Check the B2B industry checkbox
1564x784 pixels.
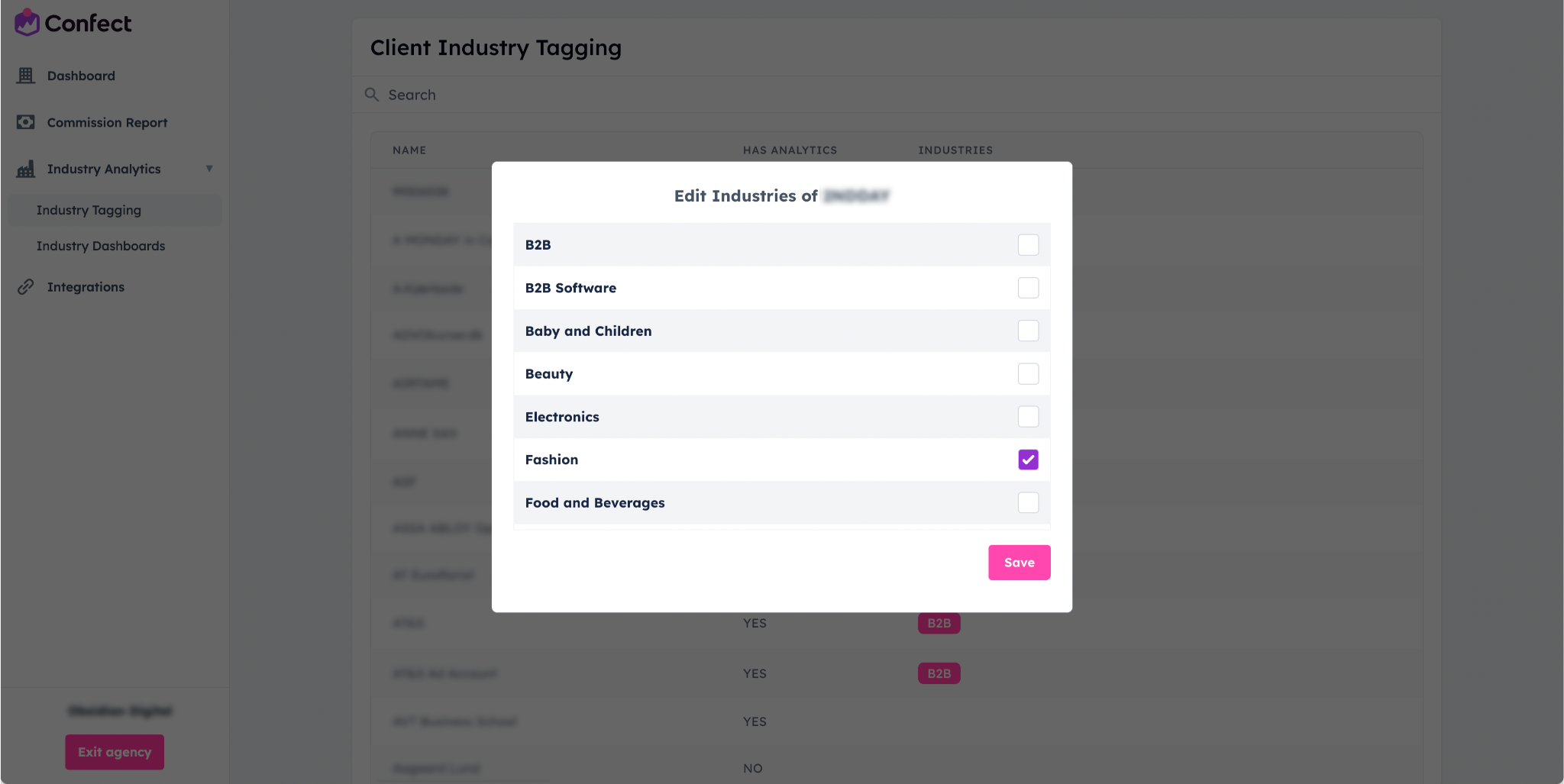tap(1028, 245)
